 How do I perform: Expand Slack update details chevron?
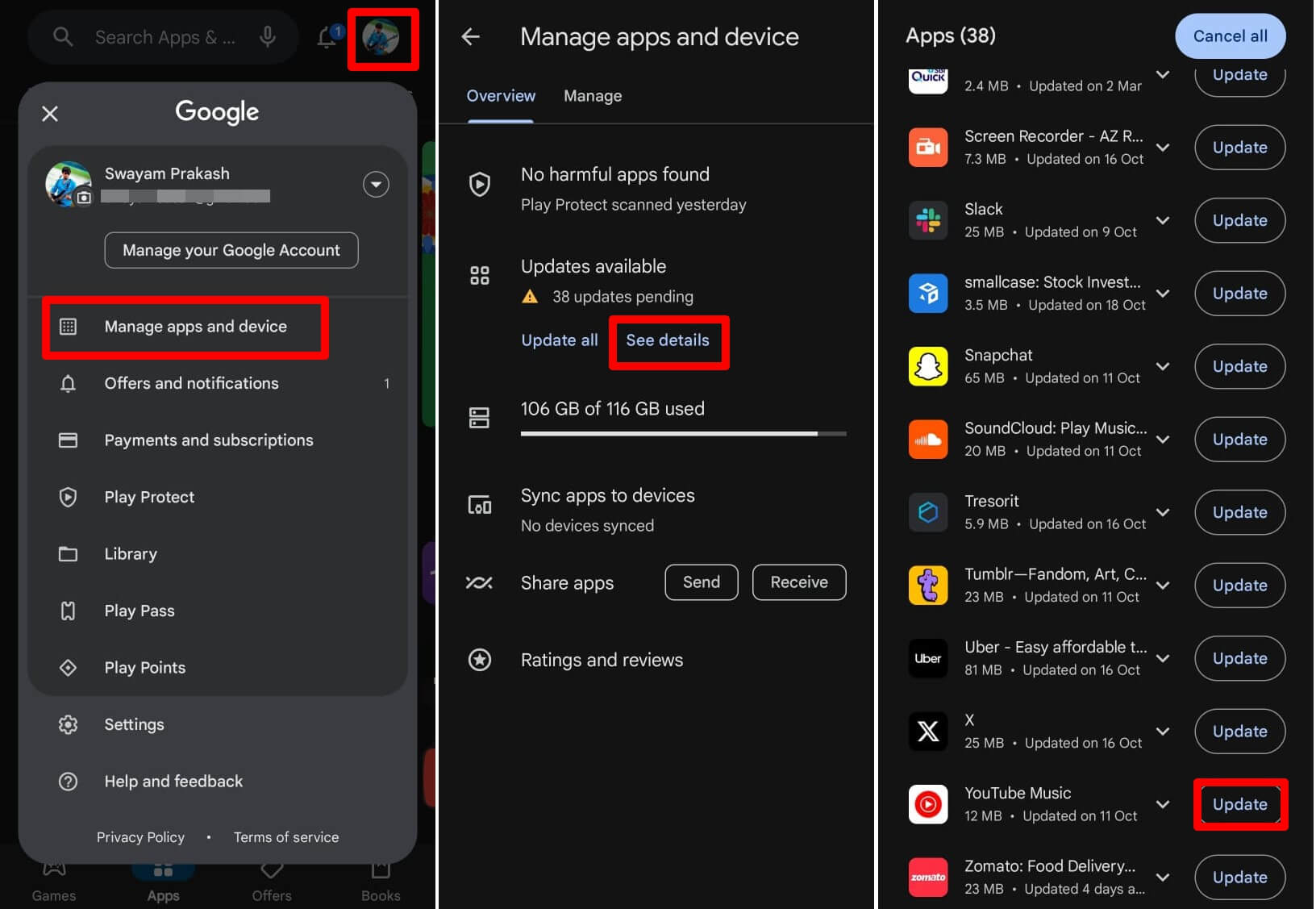tap(1163, 220)
